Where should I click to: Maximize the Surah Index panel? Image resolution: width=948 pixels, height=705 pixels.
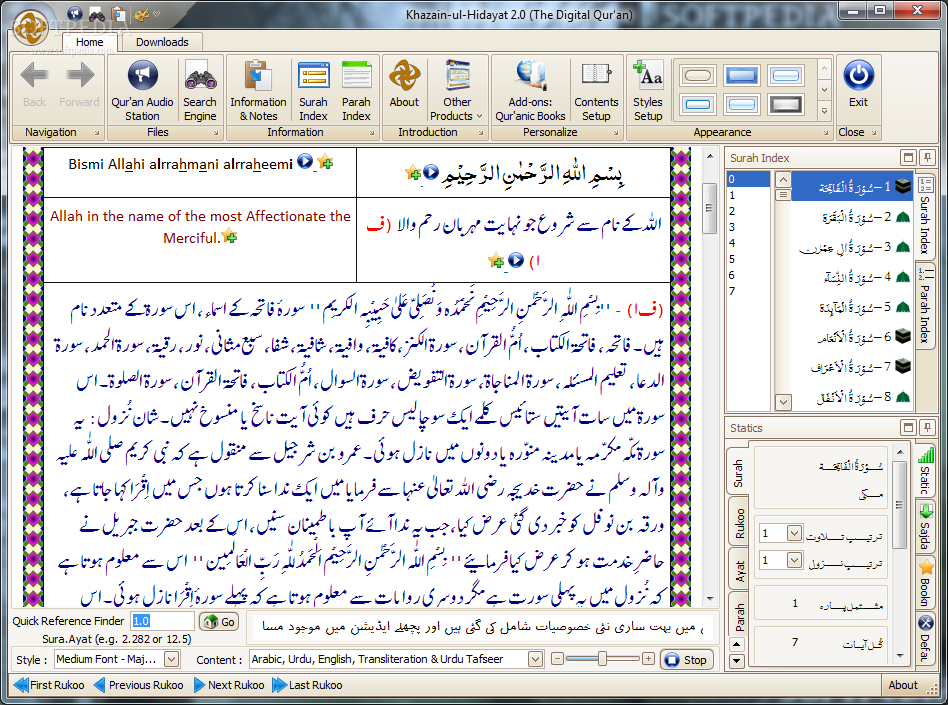click(x=907, y=158)
